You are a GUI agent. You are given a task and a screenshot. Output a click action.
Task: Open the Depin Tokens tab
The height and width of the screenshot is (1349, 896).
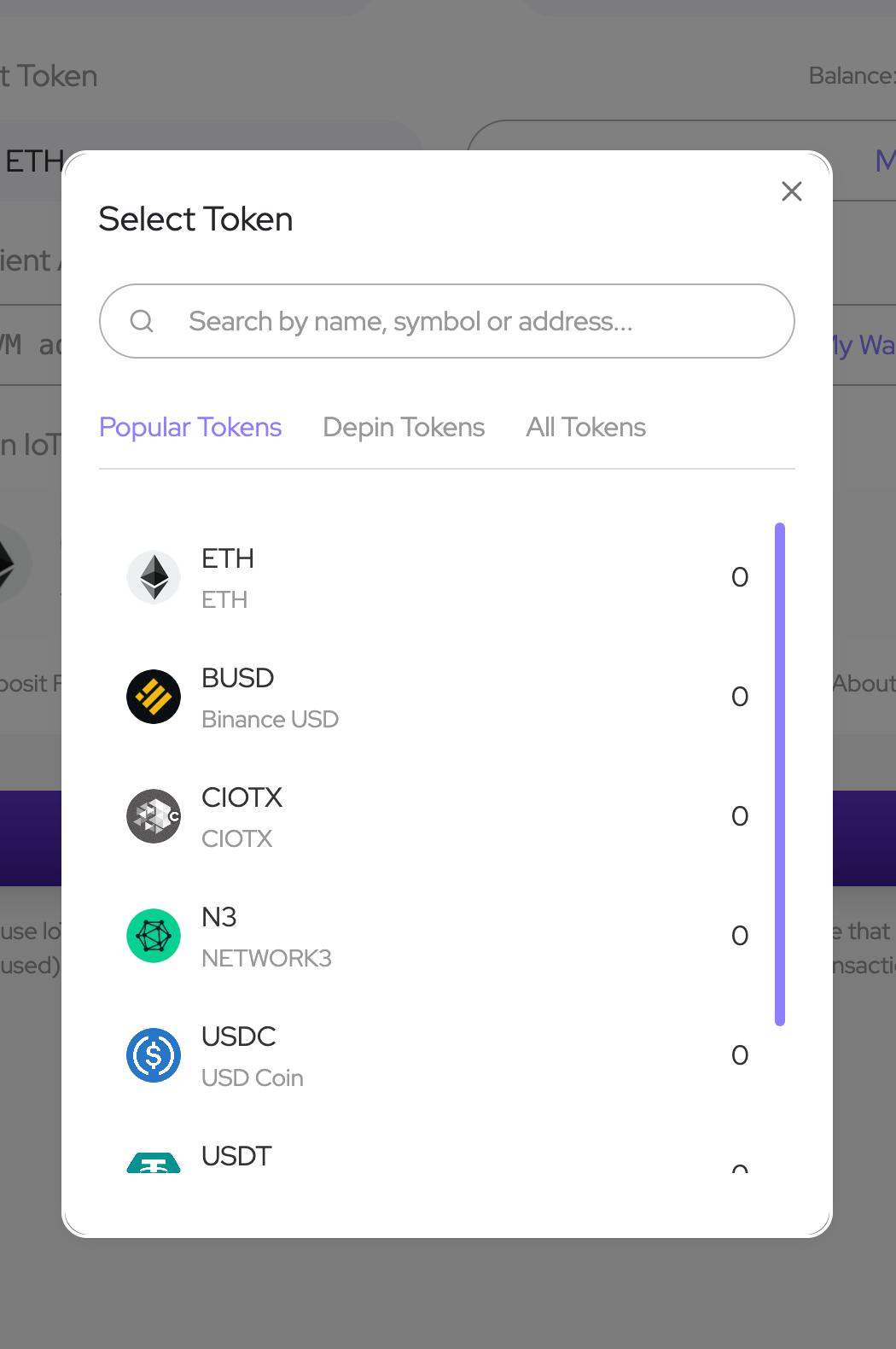[404, 427]
